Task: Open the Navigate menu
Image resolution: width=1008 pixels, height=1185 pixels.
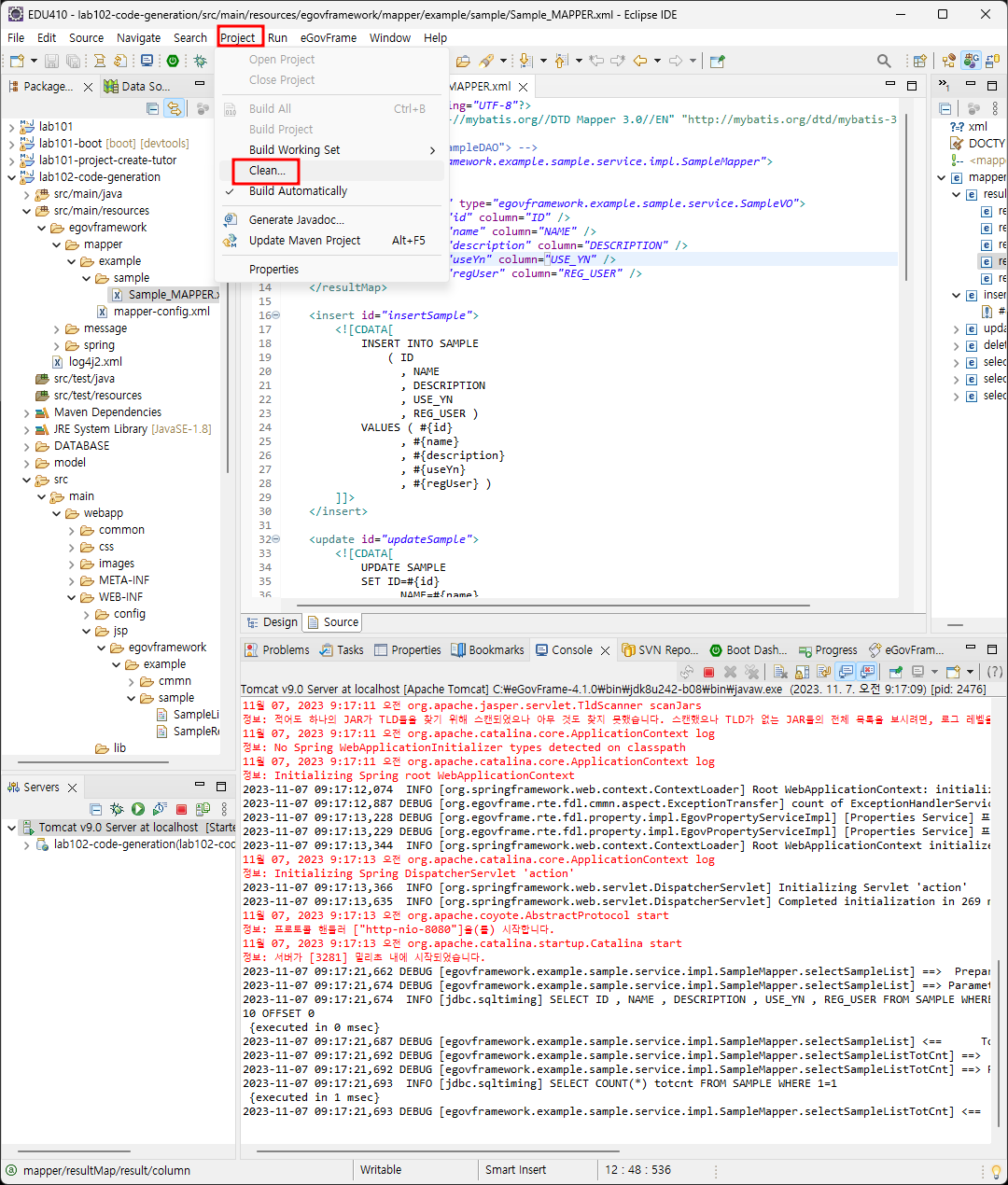Action: pyautogui.click(x=138, y=38)
